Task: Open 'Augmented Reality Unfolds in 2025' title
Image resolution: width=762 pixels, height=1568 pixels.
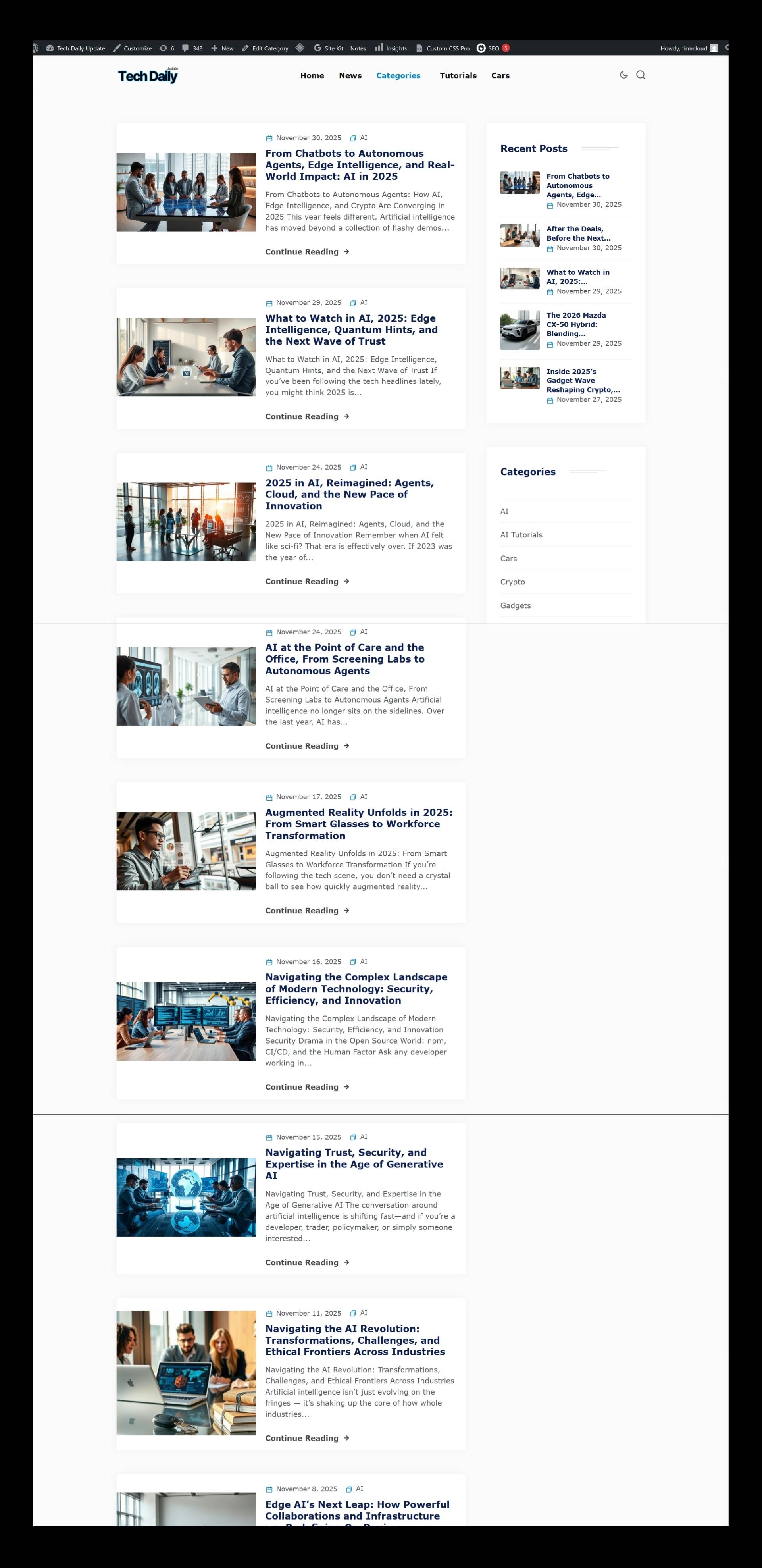Action: (x=359, y=824)
